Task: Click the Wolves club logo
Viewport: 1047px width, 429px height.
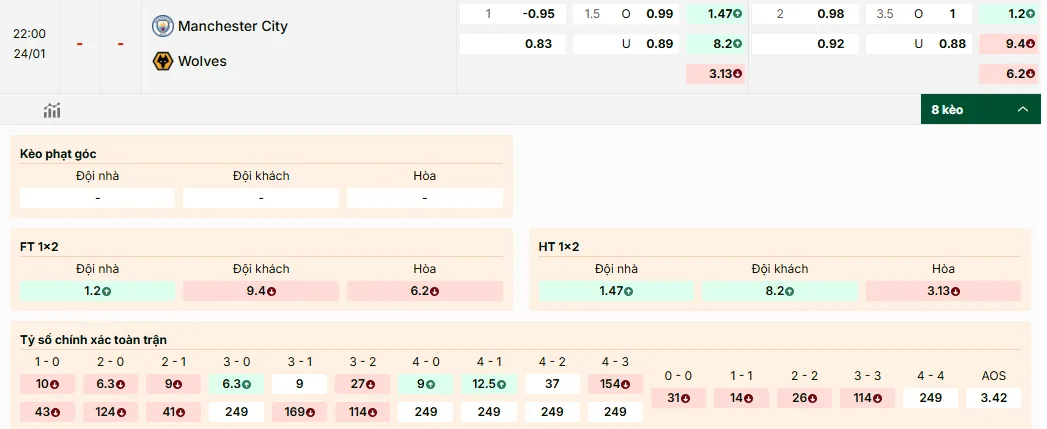Action: pos(162,61)
